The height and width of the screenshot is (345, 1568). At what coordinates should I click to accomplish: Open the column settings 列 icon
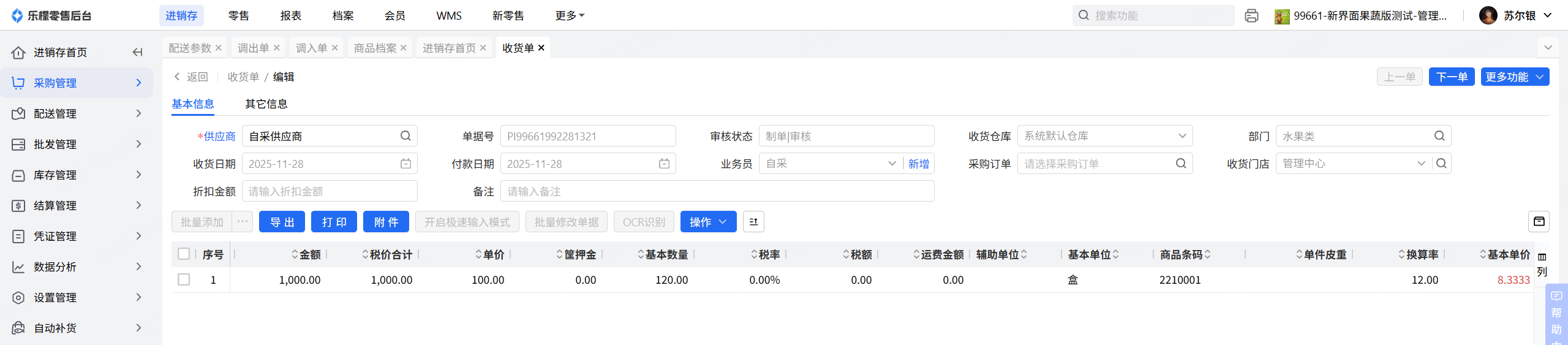[x=1542, y=264]
